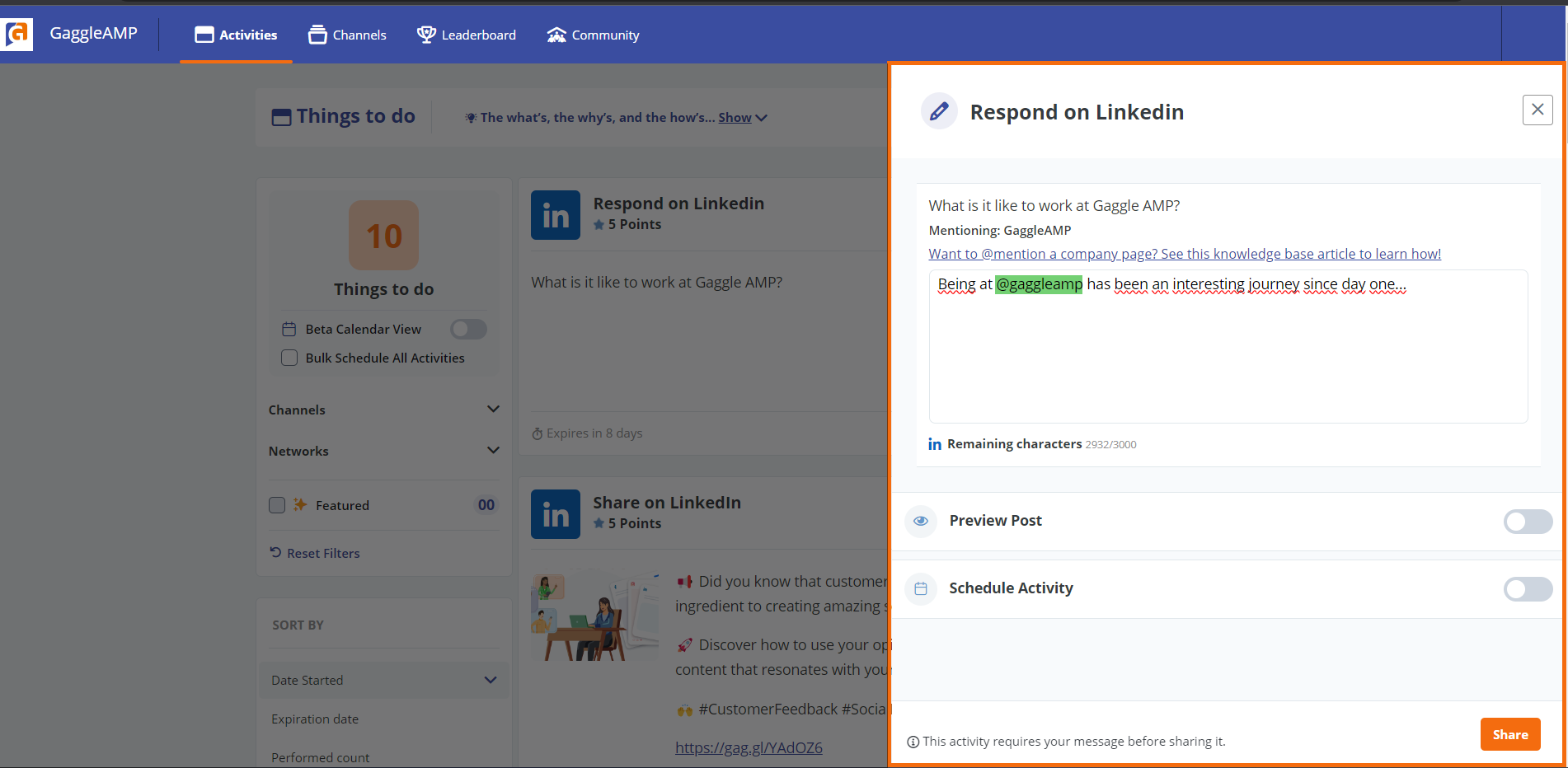The width and height of the screenshot is (1568, 768).
Task: Expand the Networks filter section
Action: point(384,451)
